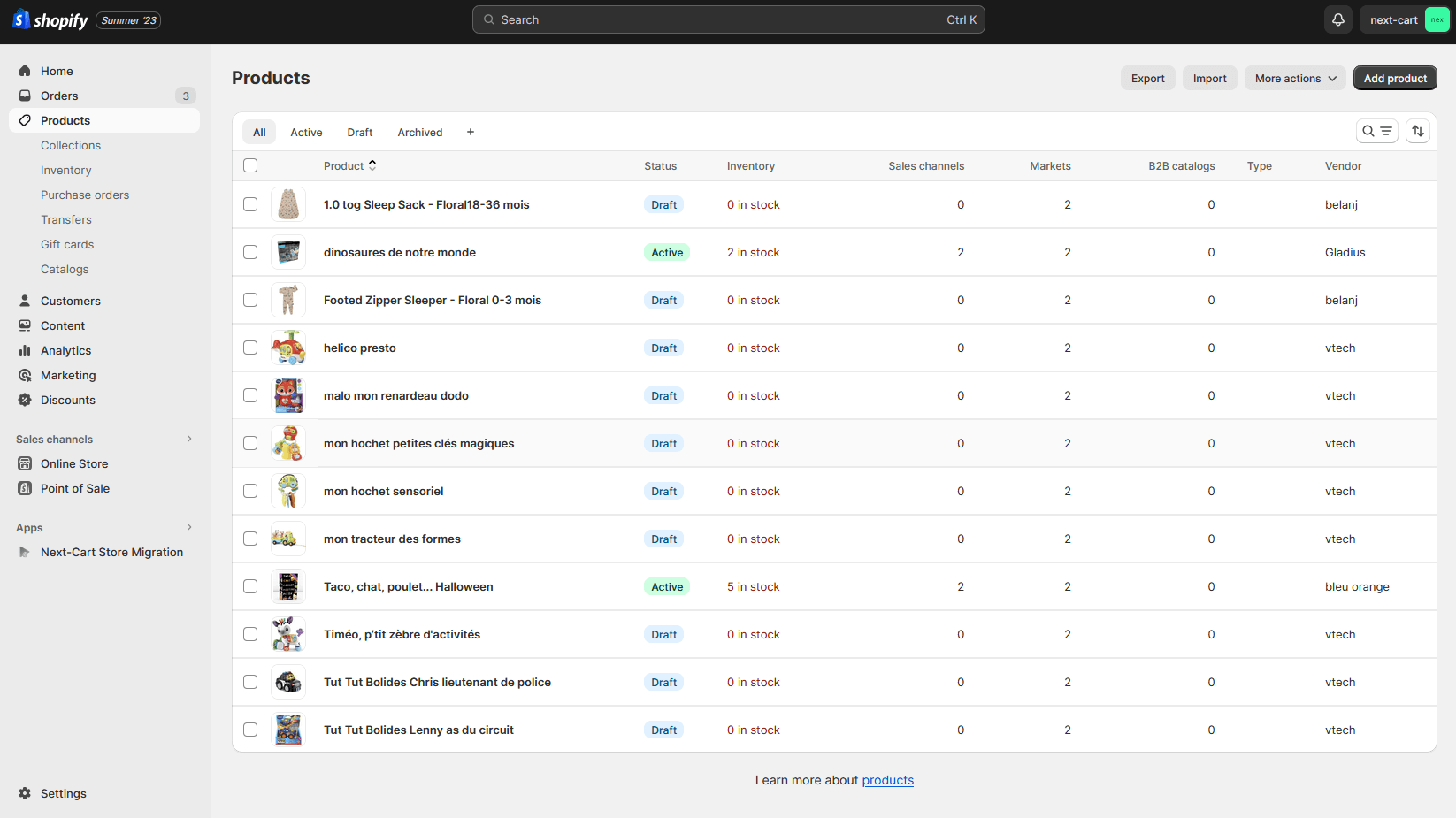Open Collections in sidebar
1456x818 pixels.
71,145
